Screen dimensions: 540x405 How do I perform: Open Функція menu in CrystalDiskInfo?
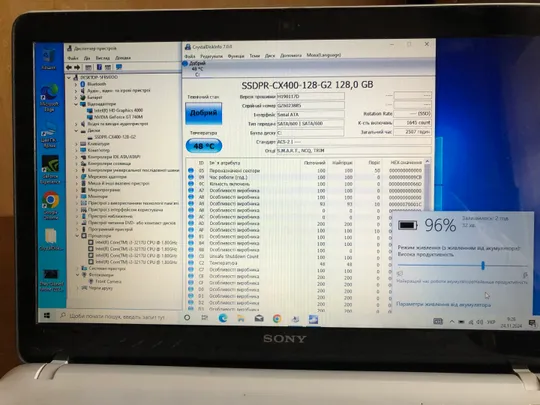pos(236,56)
